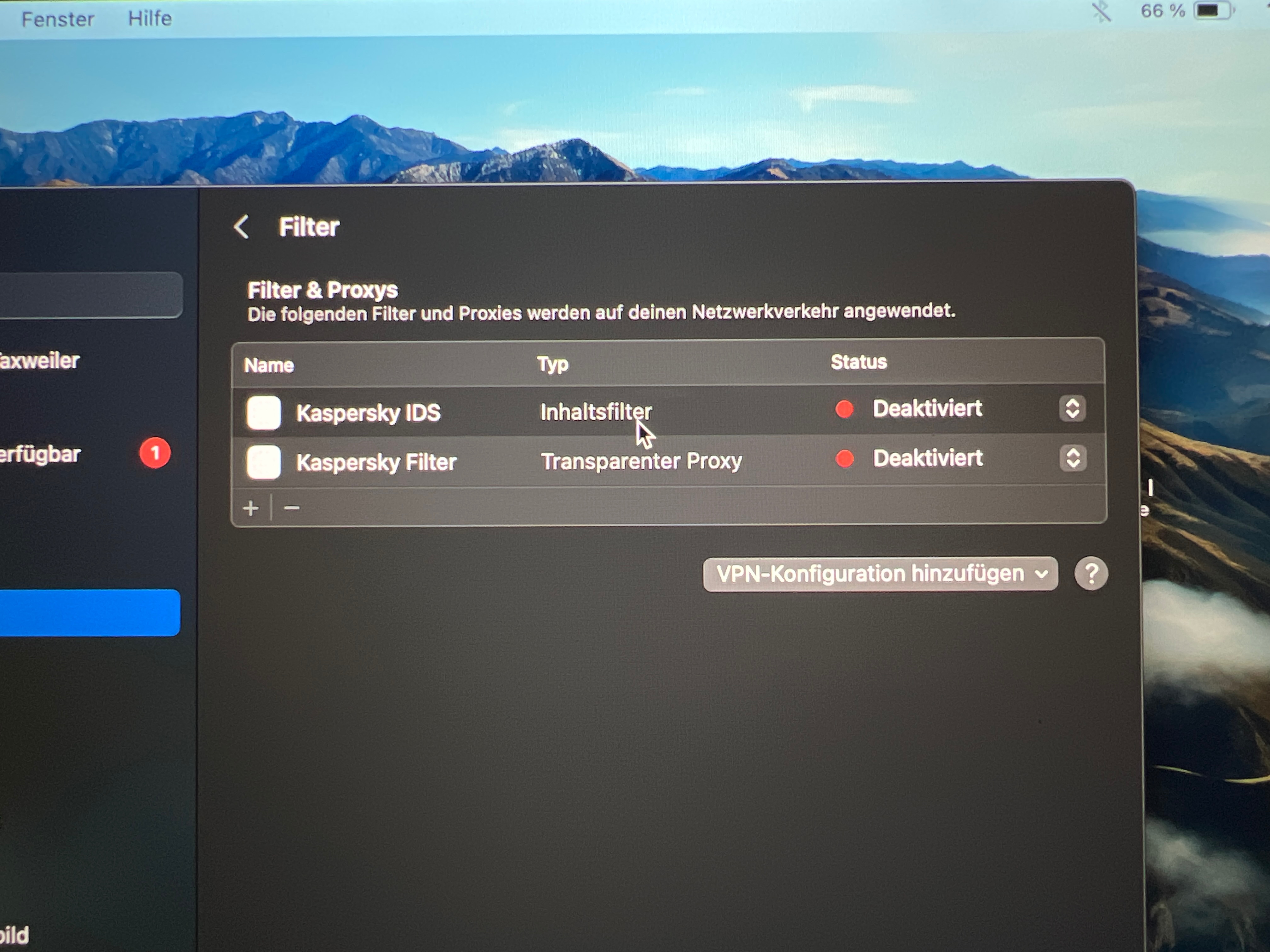
Task: Click red status dot of Kaspersky IDS
Action: [x=844, y=409]
